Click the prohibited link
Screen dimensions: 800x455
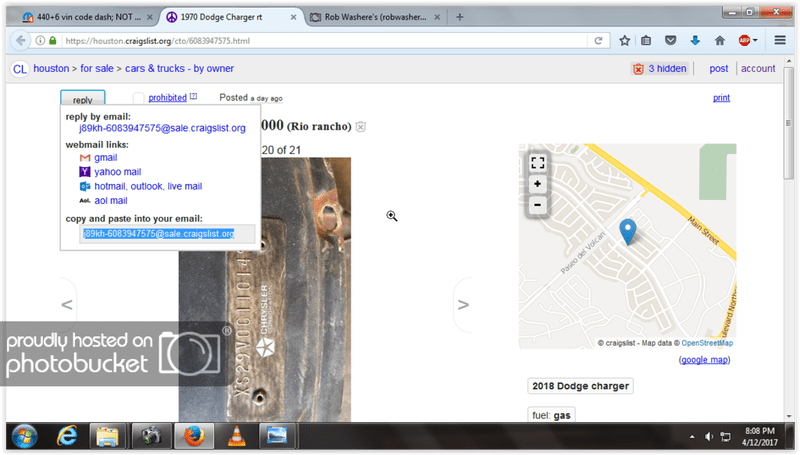pos(167,97)
